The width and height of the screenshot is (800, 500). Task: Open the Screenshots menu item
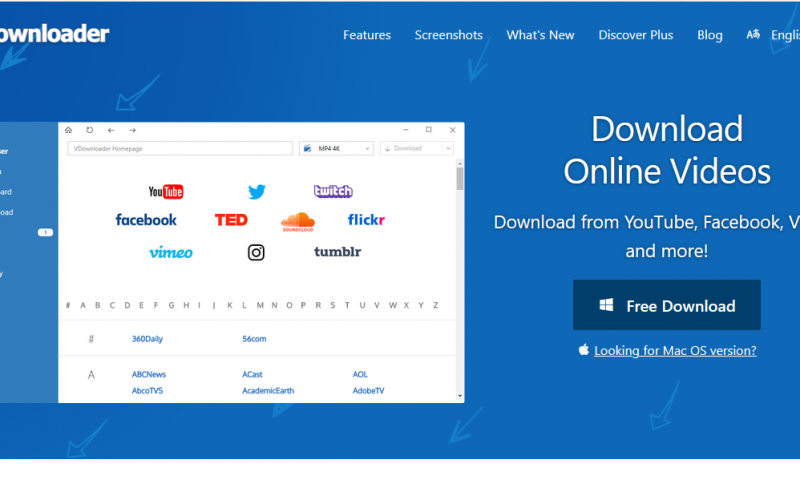(448, 35)
